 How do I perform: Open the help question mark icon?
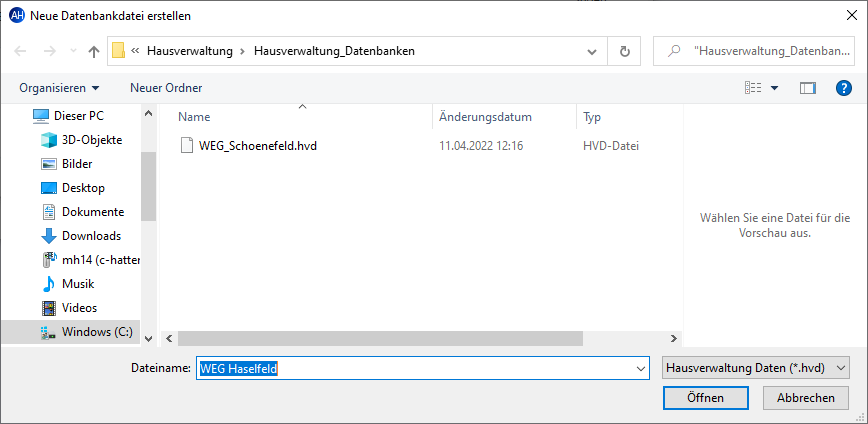[843, 88]
